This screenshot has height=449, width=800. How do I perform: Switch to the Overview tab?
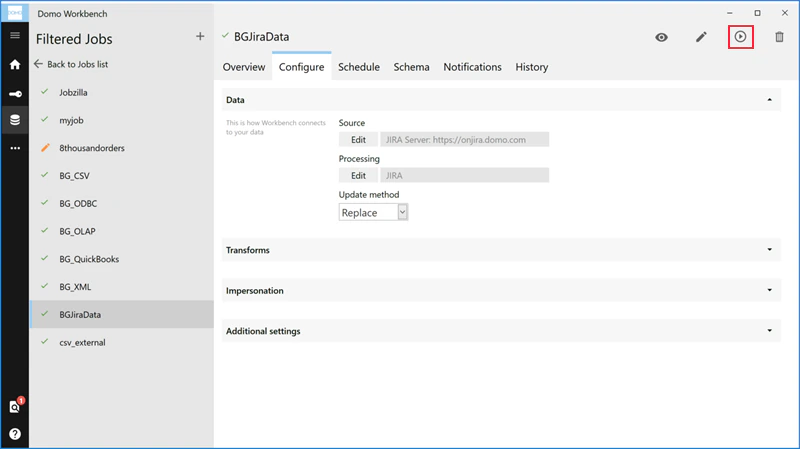click(x=244, y=67)
